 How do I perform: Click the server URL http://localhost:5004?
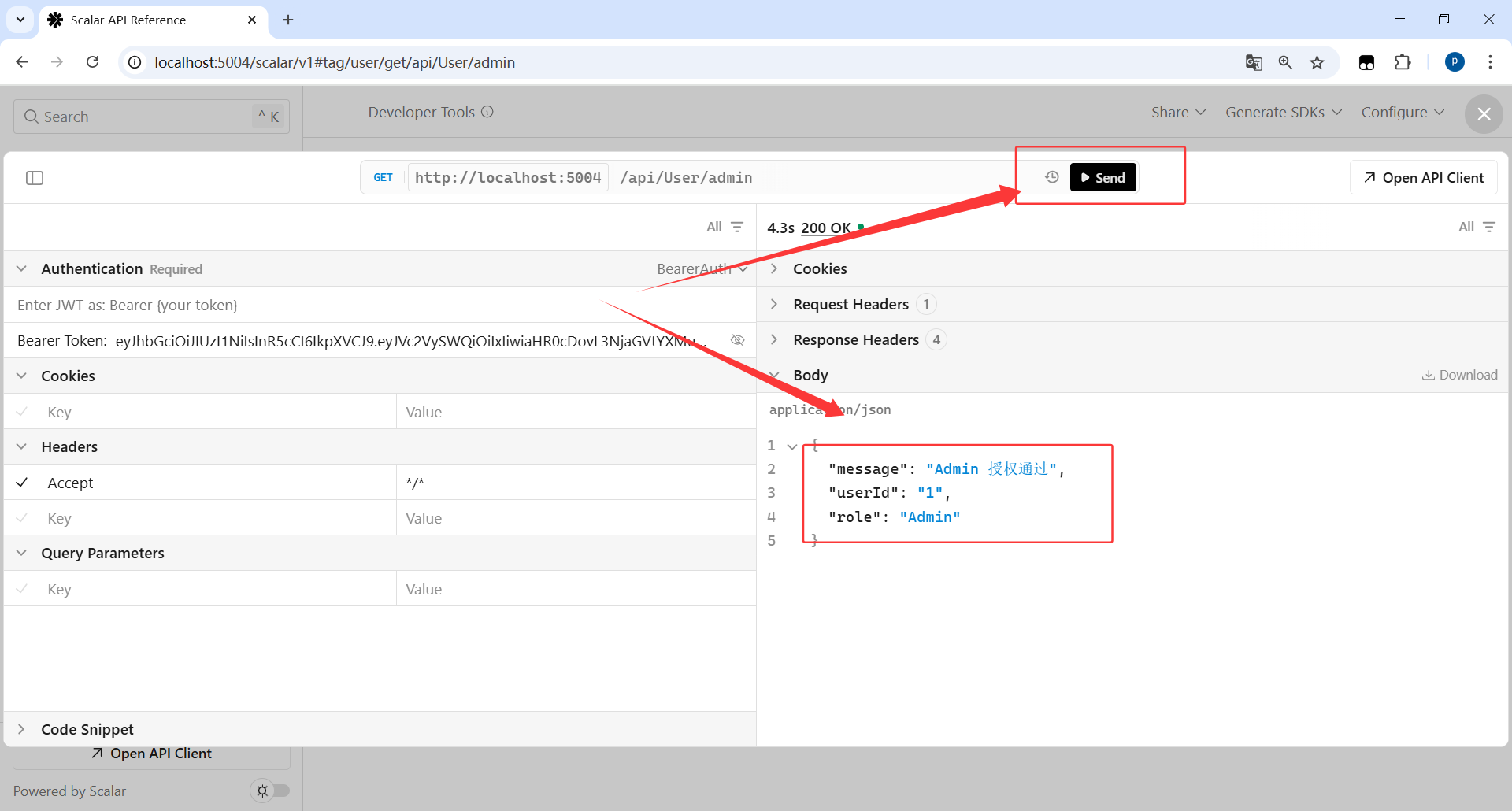click(508, 177)
